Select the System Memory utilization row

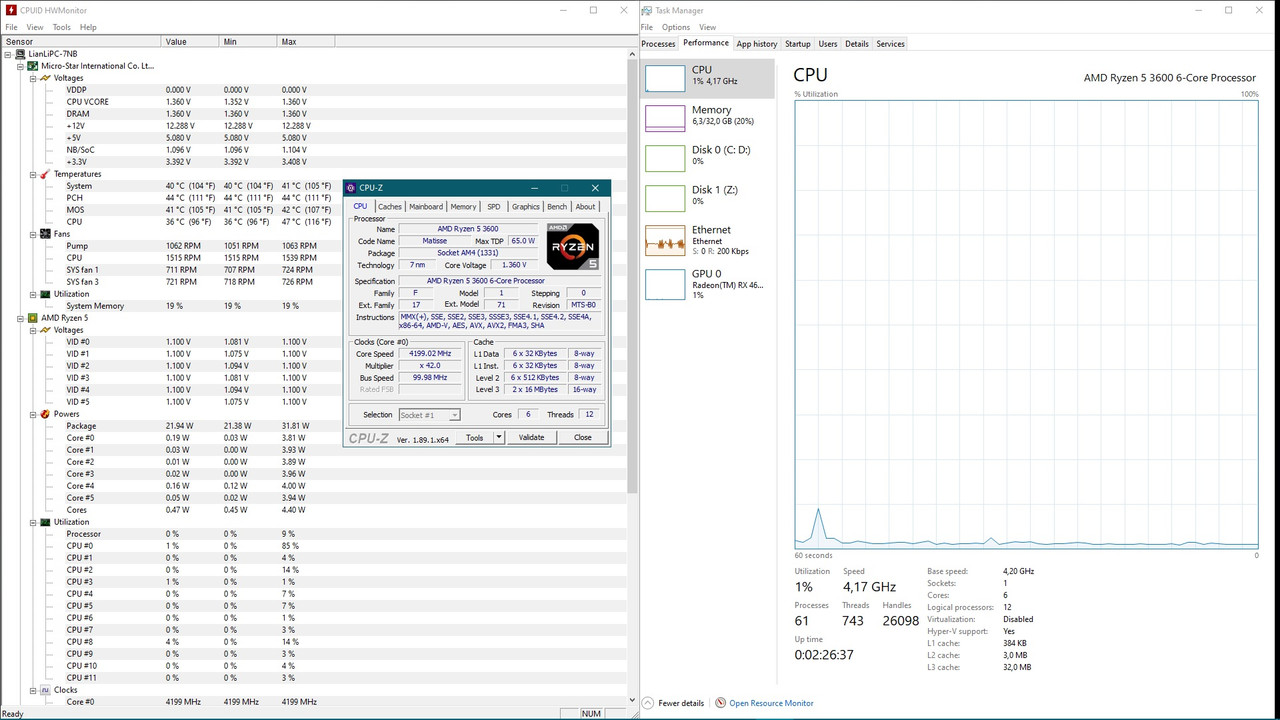tap(314, 306)
